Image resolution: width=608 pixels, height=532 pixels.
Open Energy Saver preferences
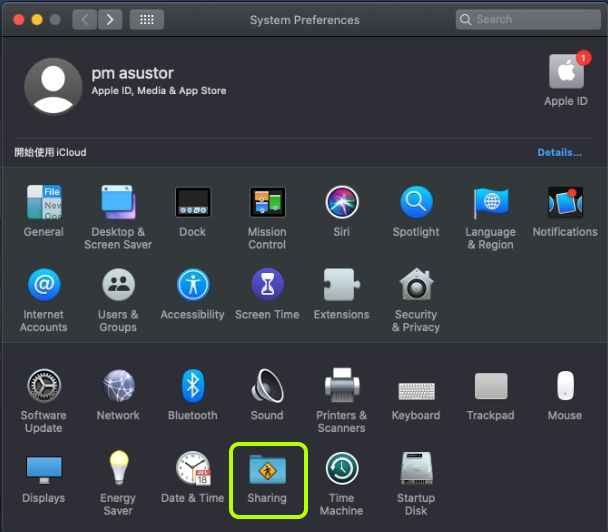click(118, 468)
